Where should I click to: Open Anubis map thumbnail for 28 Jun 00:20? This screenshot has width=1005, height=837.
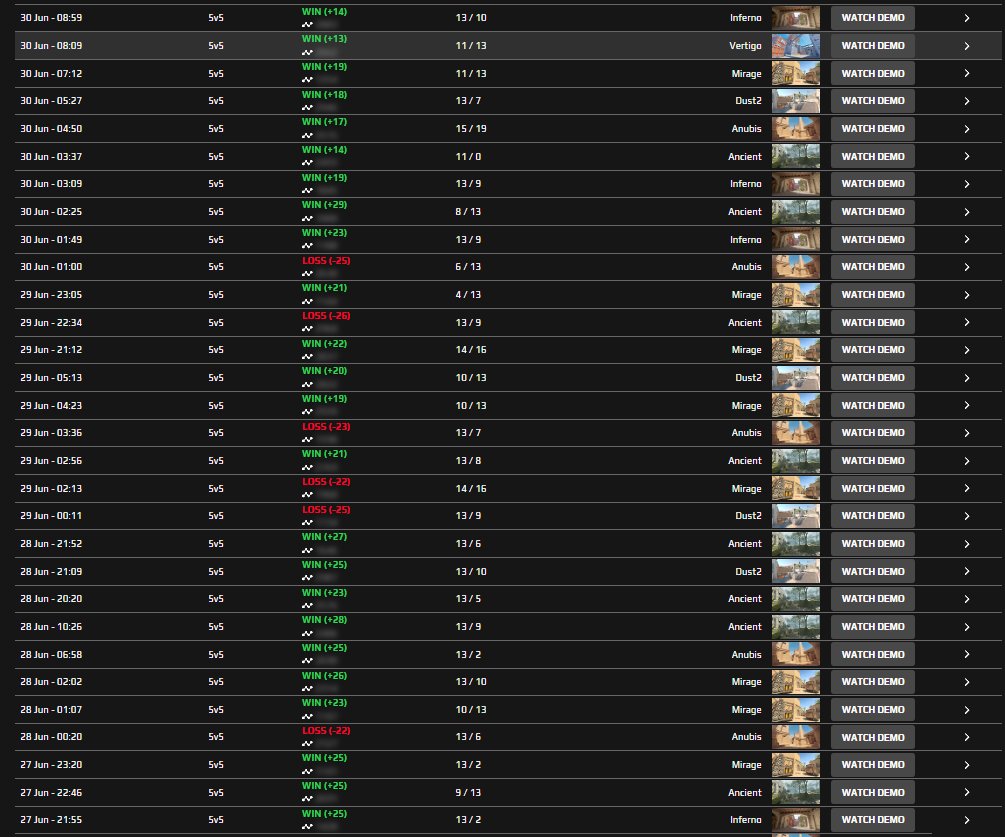795,737
